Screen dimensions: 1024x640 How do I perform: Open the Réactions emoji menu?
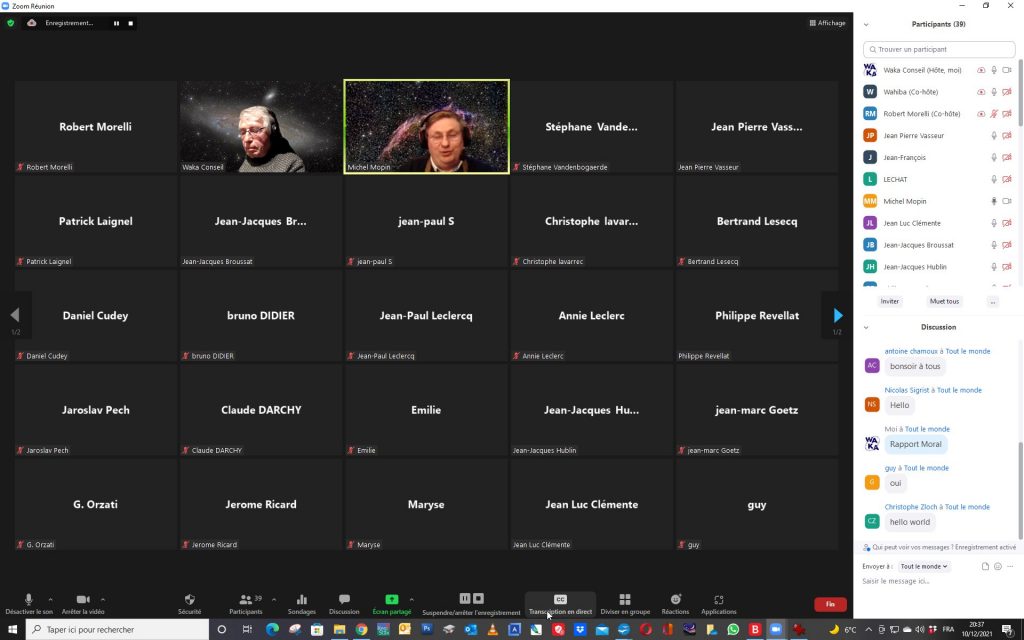675,603
